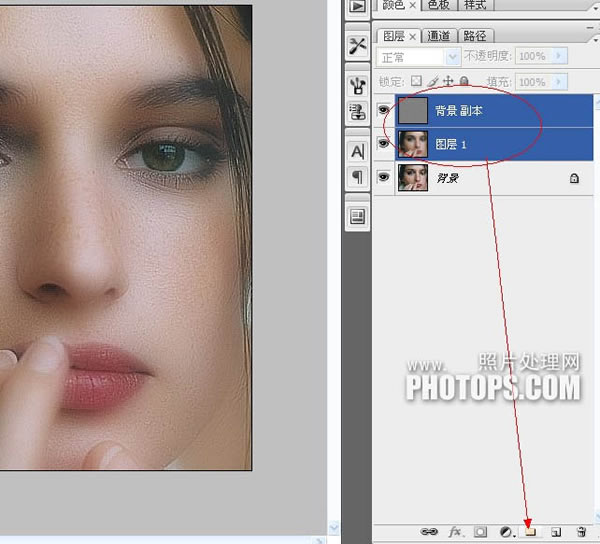
Task: Create new adjustment layer icon
Action: 506,531
